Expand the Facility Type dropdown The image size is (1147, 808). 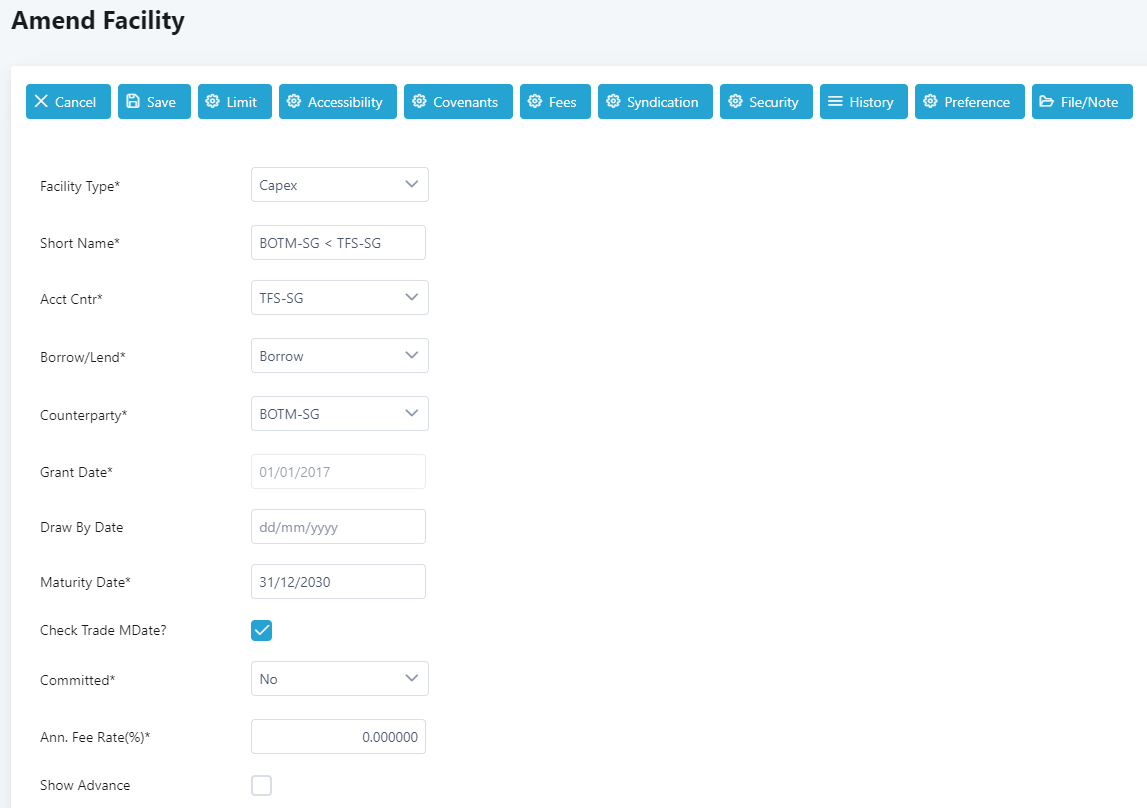(x=339, y=185)
